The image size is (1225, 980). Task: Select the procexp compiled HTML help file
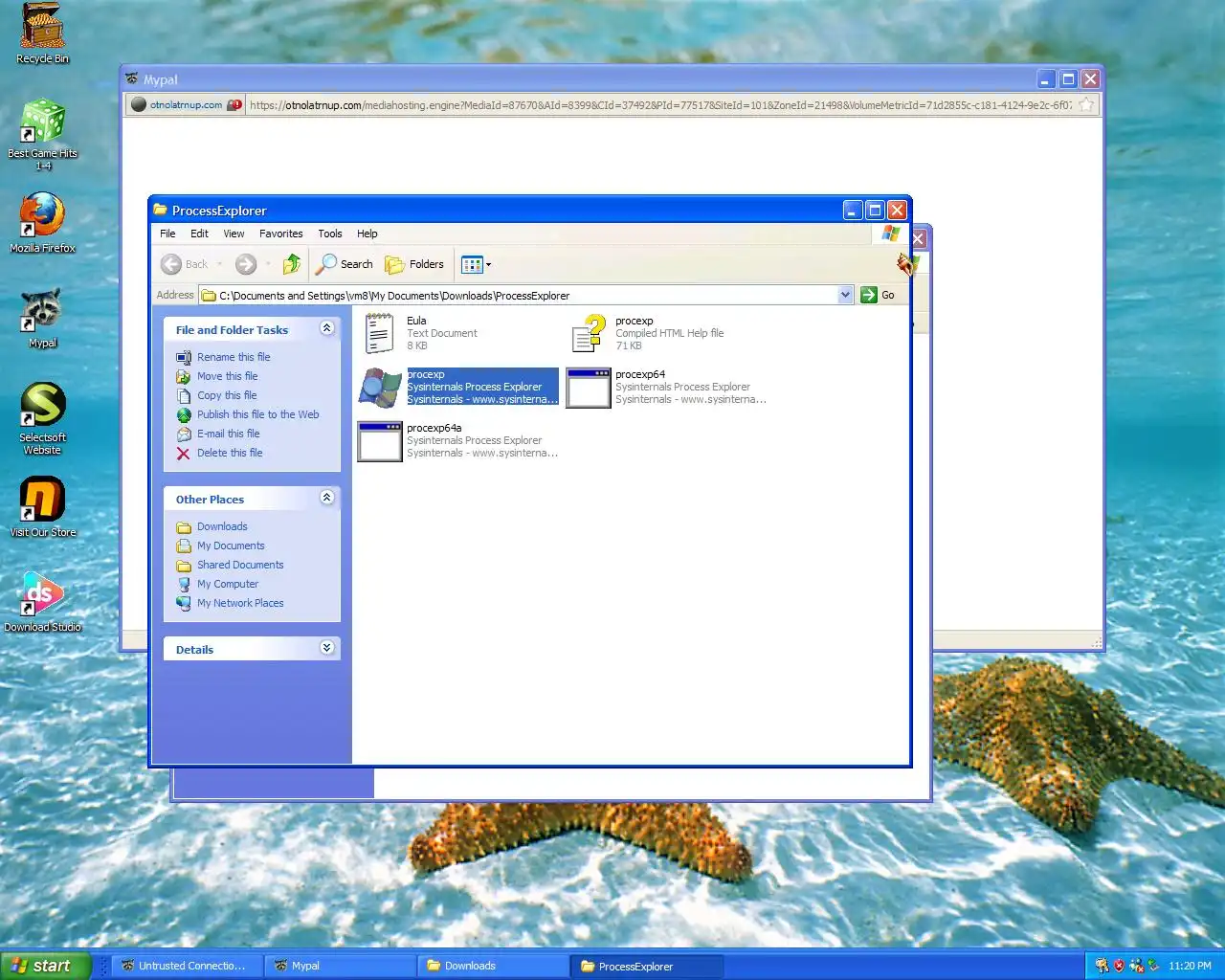pyautogui.click(x=648, y=333)
